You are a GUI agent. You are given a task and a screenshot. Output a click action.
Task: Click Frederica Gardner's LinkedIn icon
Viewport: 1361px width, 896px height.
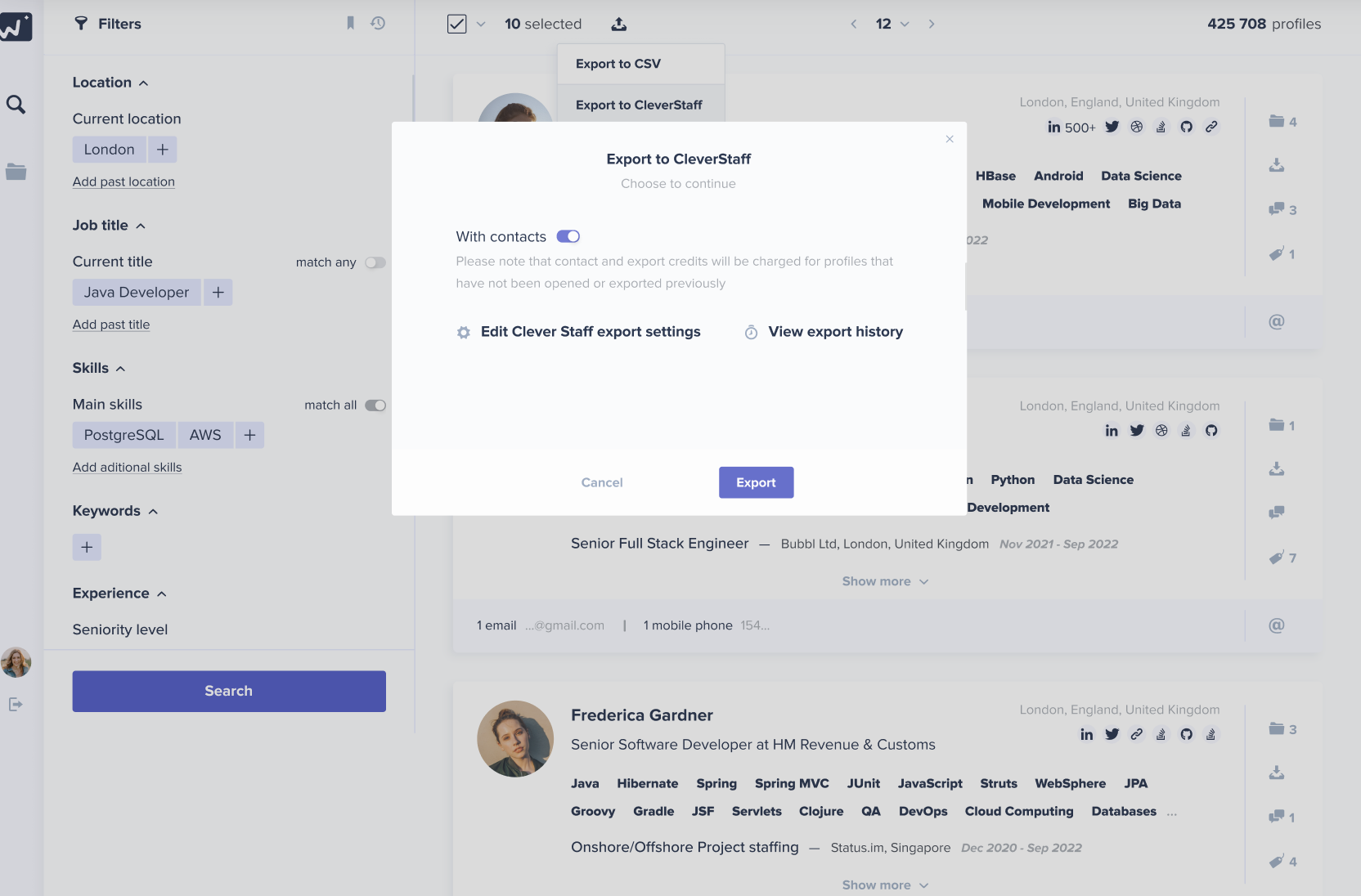point(1086,734)
